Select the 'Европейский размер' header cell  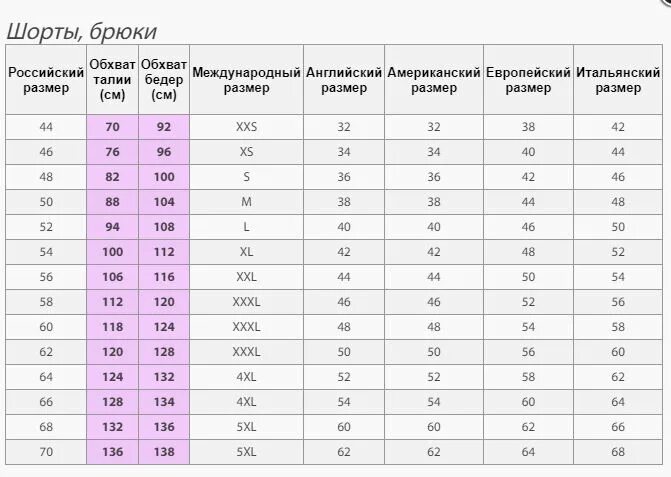tap(528, 80)
